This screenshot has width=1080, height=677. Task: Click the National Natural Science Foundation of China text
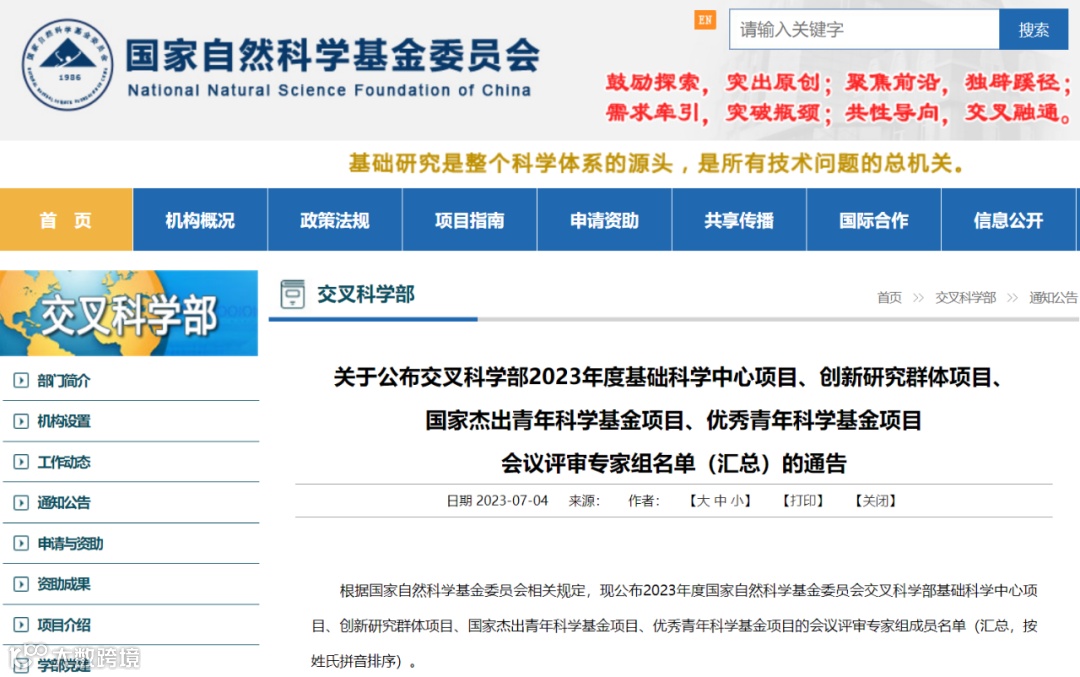tap(329, 90)
